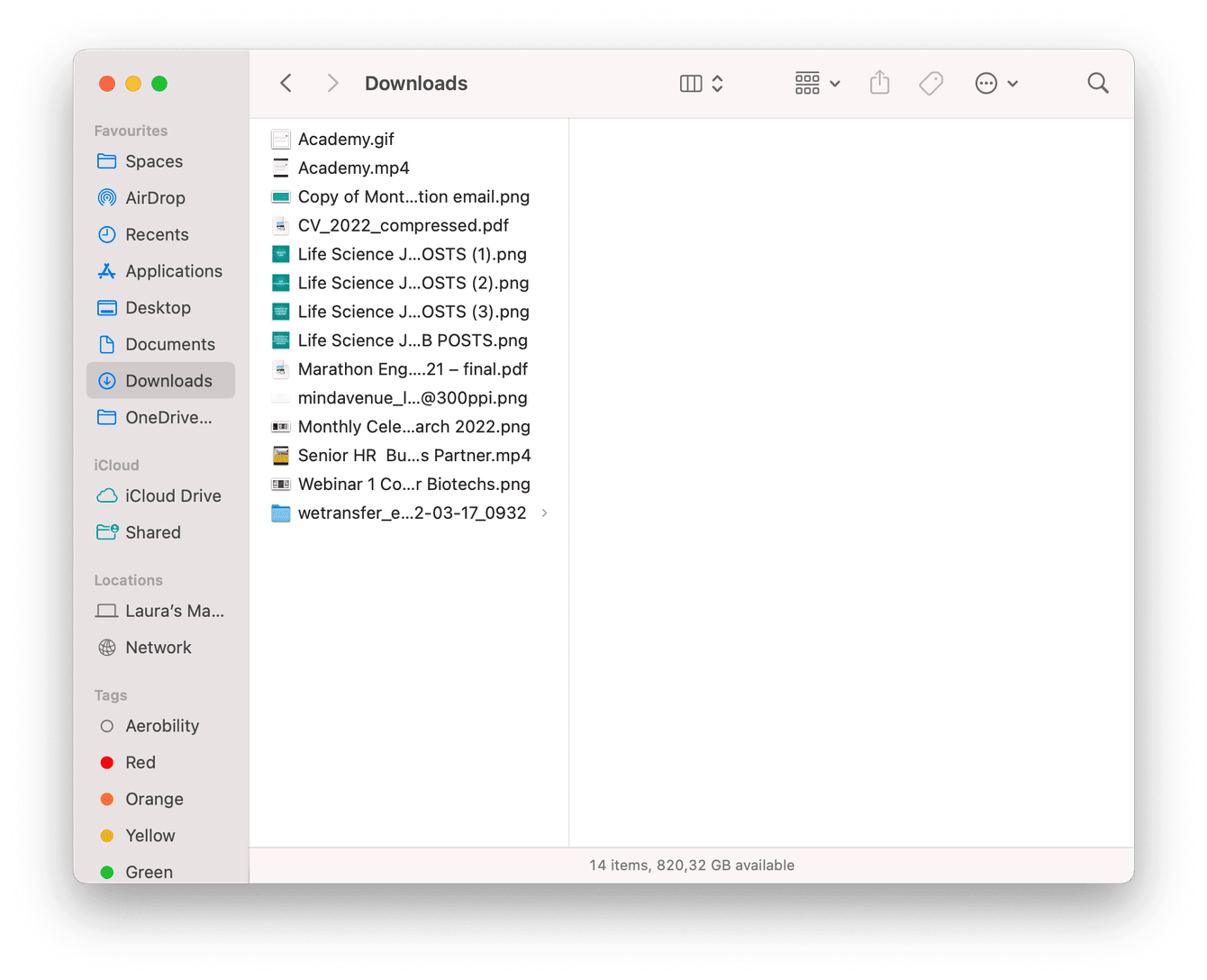Screen dimensions: 1207x980
Task: Open the grouping options dropdown chevron
Action: click(x=836, y=83)
